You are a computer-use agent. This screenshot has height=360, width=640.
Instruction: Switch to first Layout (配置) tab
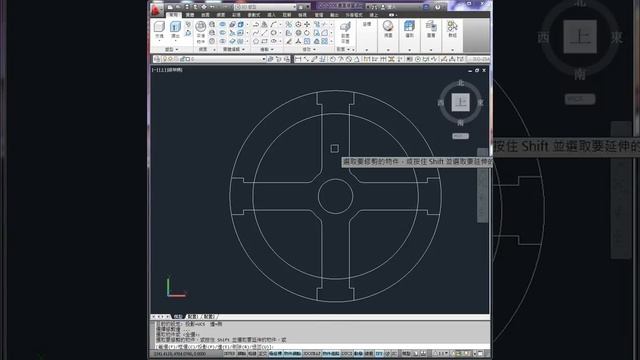tap(193, 317)
